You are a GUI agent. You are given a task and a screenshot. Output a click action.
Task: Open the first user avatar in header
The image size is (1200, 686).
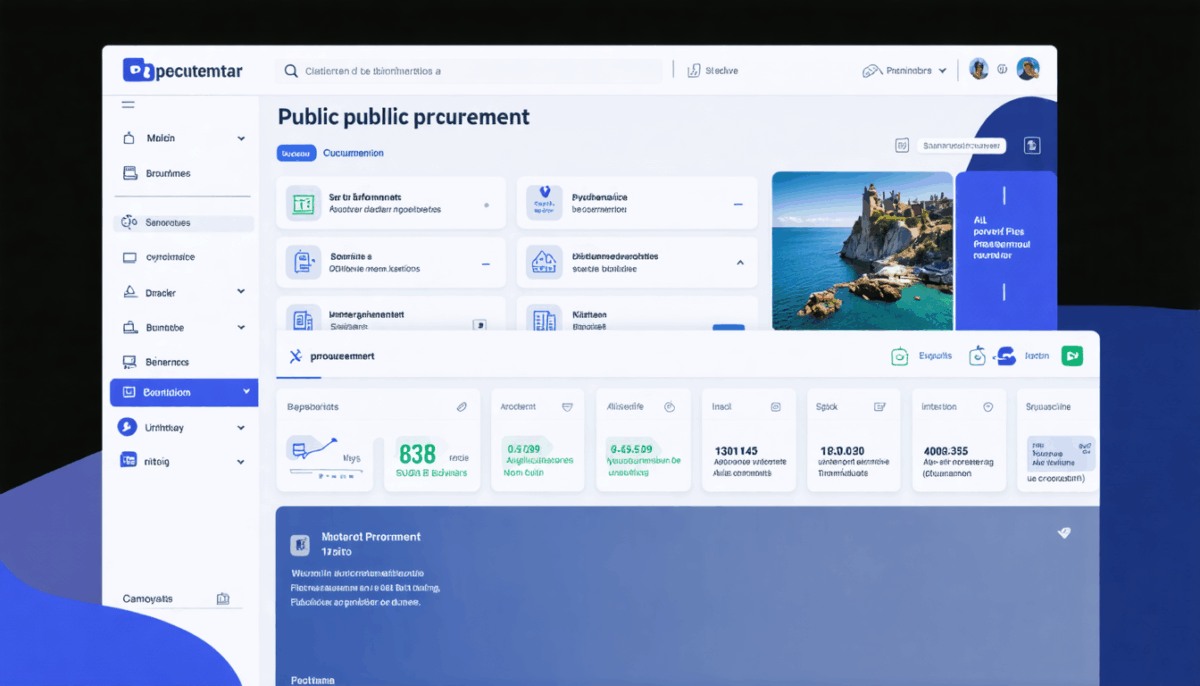(979, 69)
